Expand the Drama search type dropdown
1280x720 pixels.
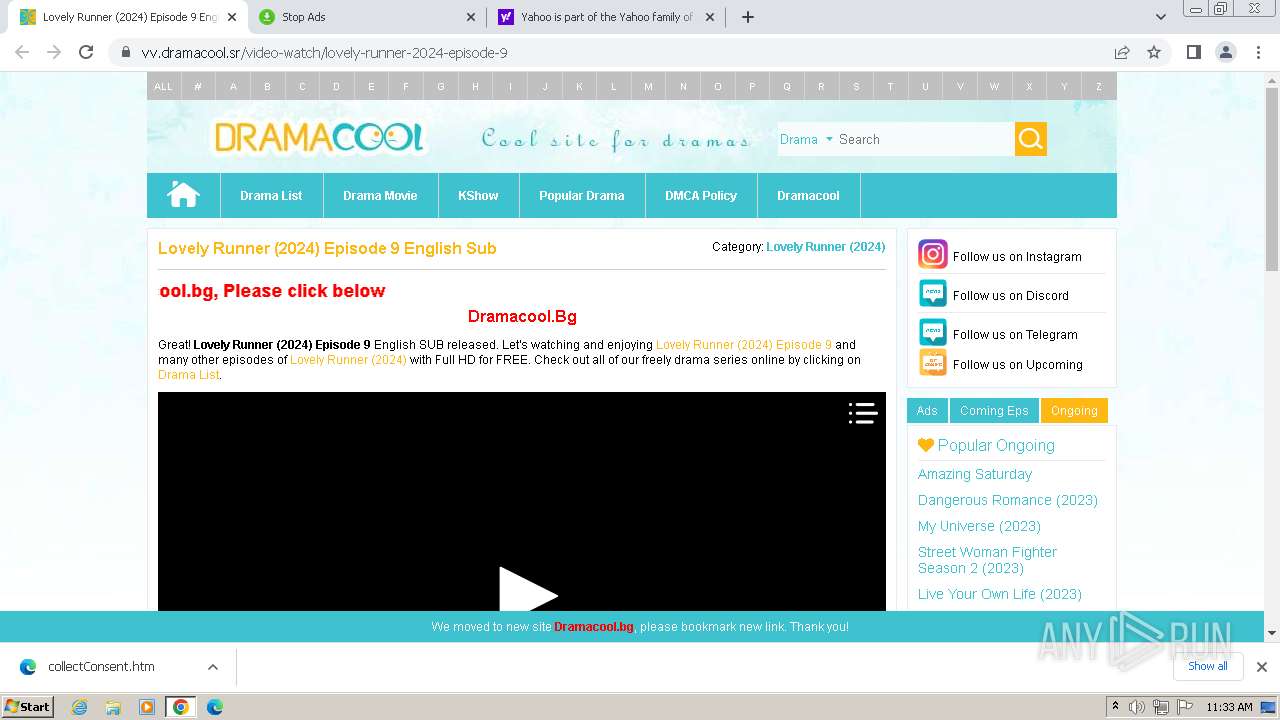pos(806,139)
